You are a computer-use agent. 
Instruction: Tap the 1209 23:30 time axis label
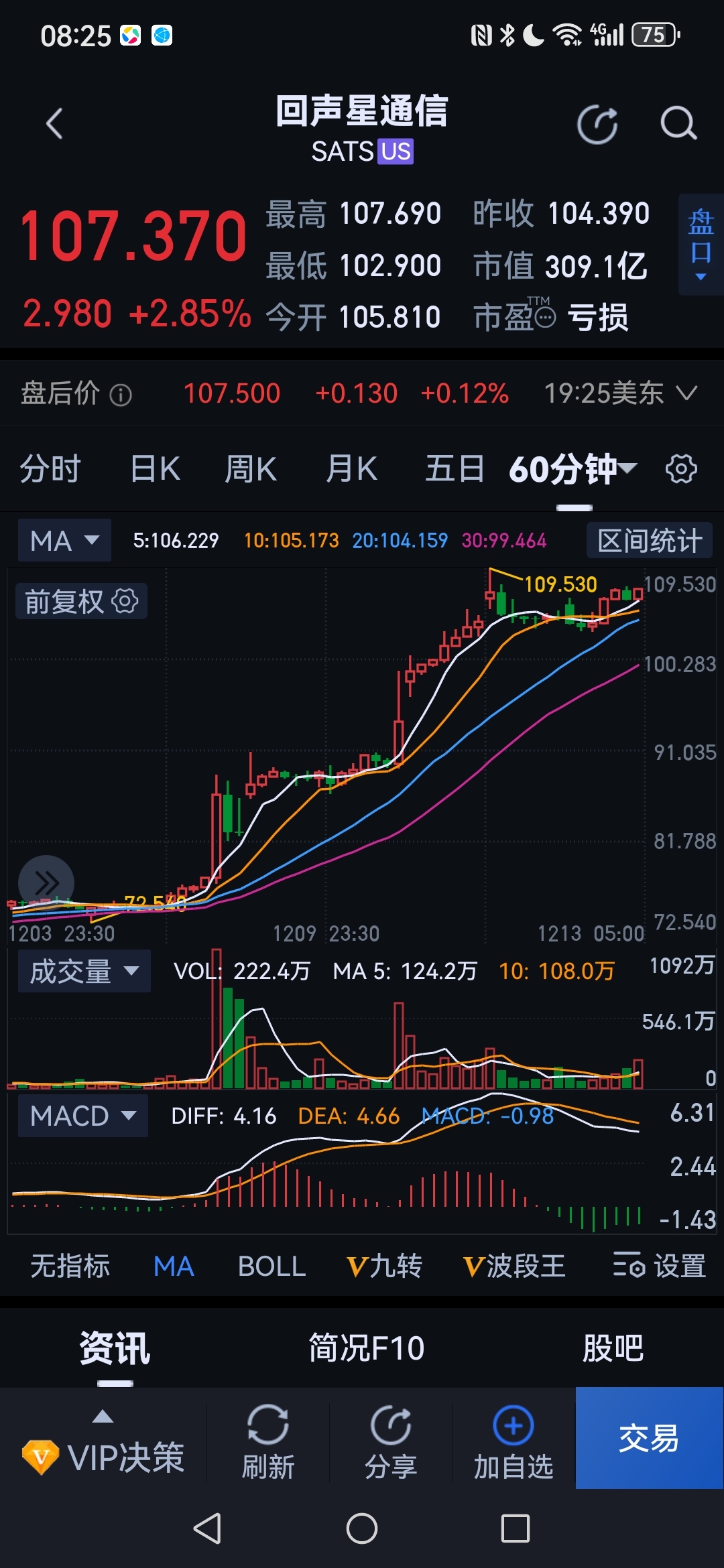coord(326,933)
